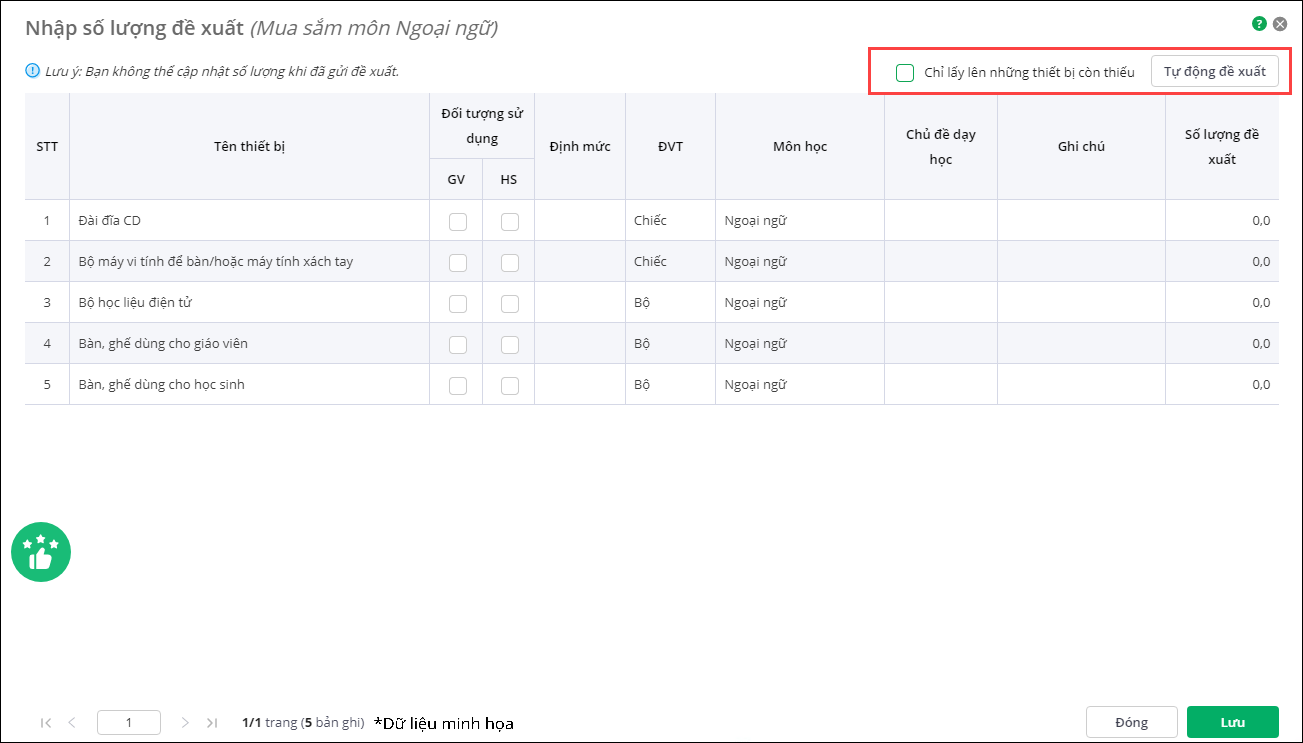This screenshot has height=743, width=1303.
Task: Go to next page arrow
Action: pyautogui.click(x=185, y=722)
